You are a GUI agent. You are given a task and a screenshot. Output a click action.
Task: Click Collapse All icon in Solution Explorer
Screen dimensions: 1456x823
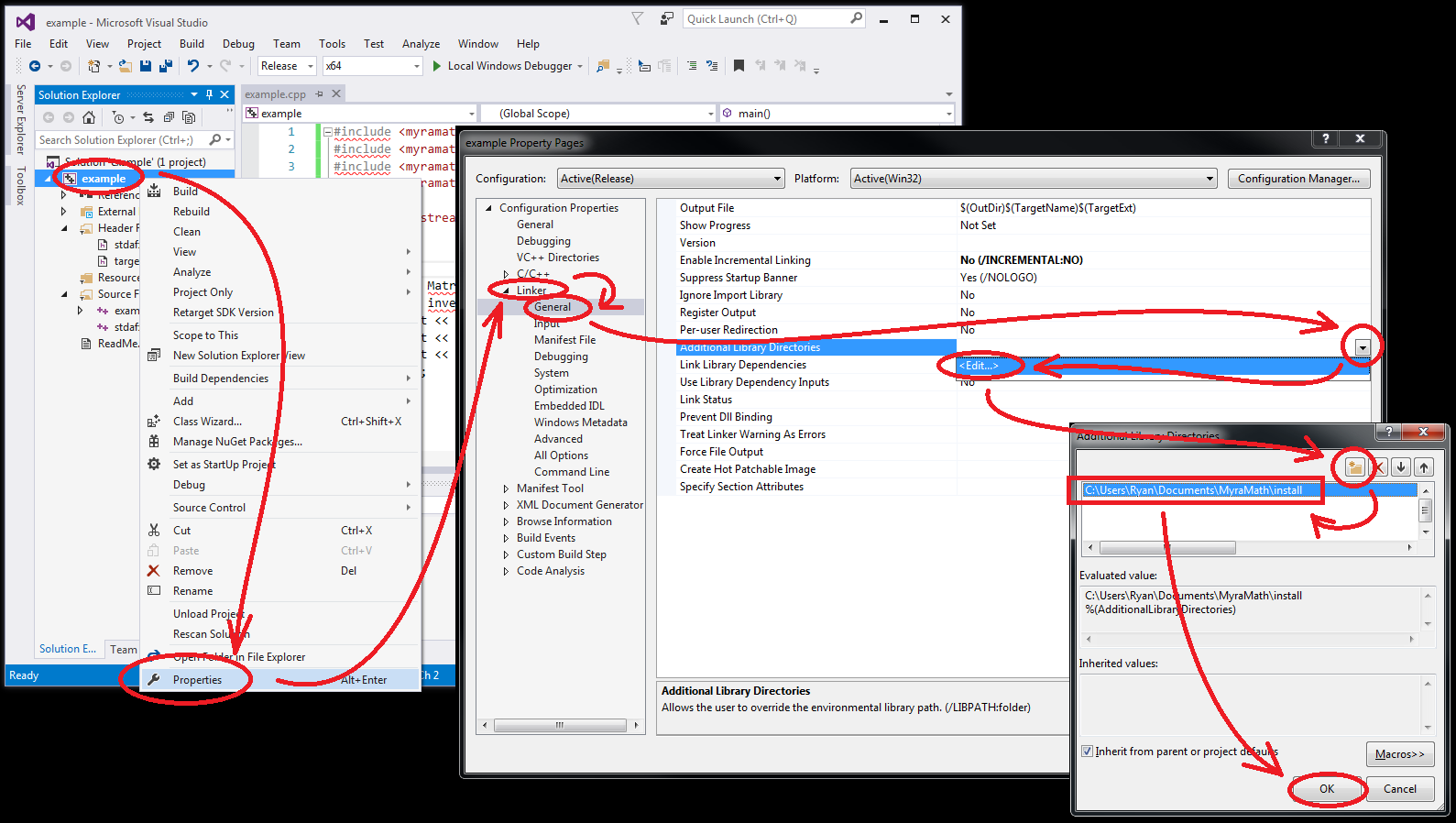(x=169, y=117)
